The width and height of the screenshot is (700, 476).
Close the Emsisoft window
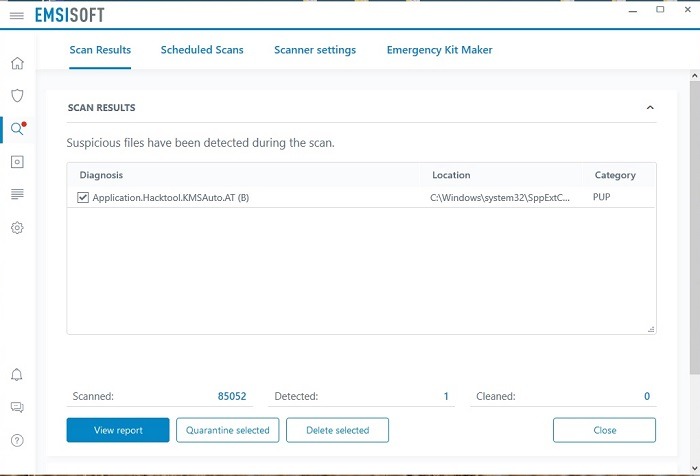tap(688, 9)
